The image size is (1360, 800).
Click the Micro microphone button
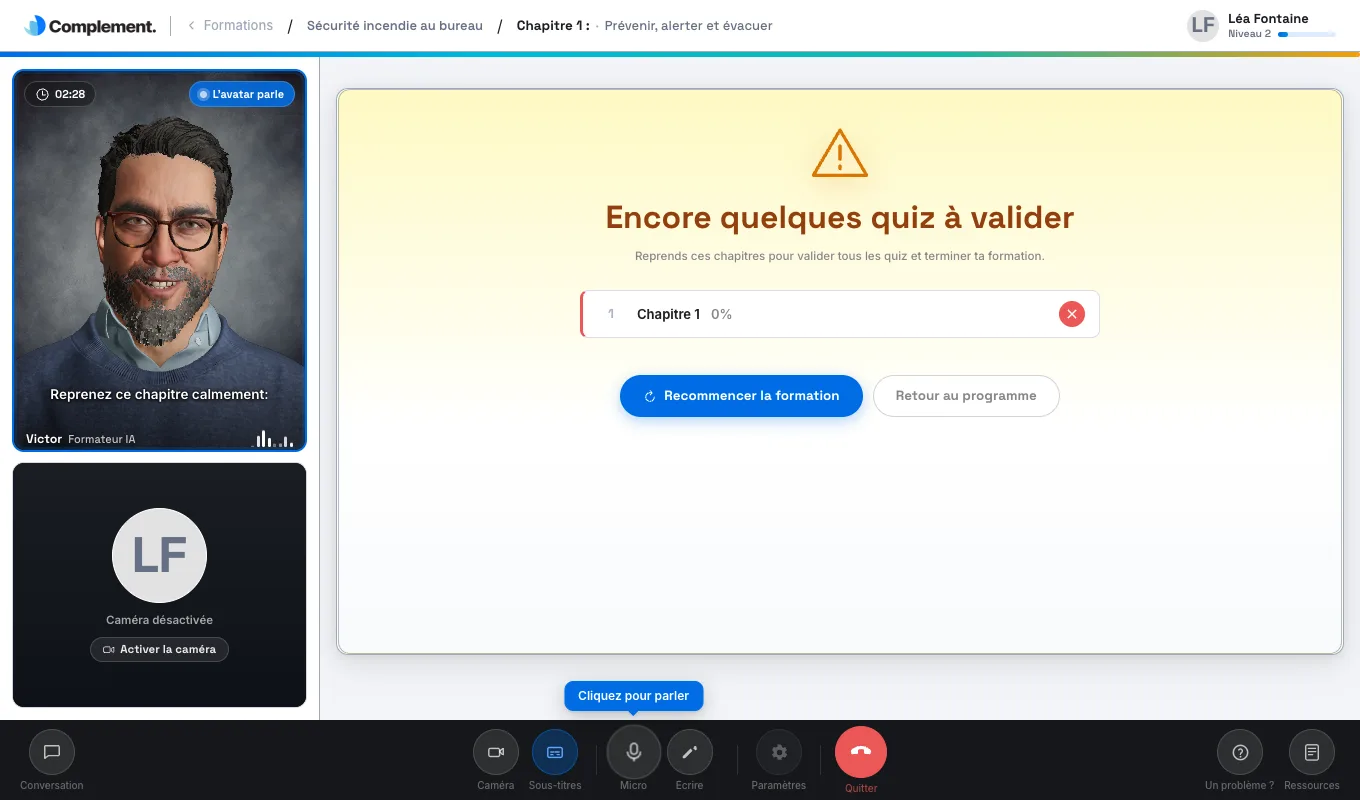pos(633,752)
